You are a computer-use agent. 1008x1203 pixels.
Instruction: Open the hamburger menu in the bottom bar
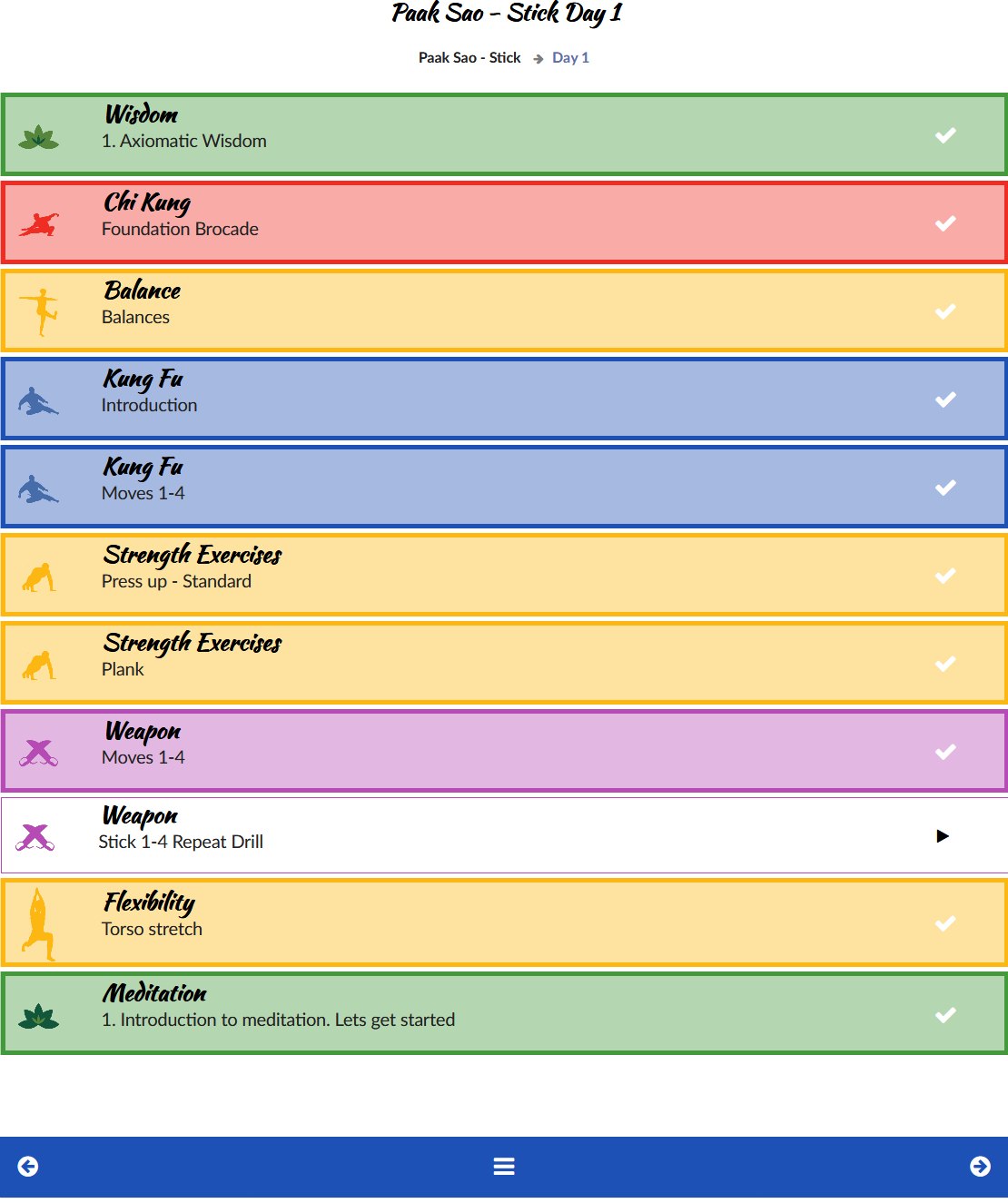point(504,1167)
